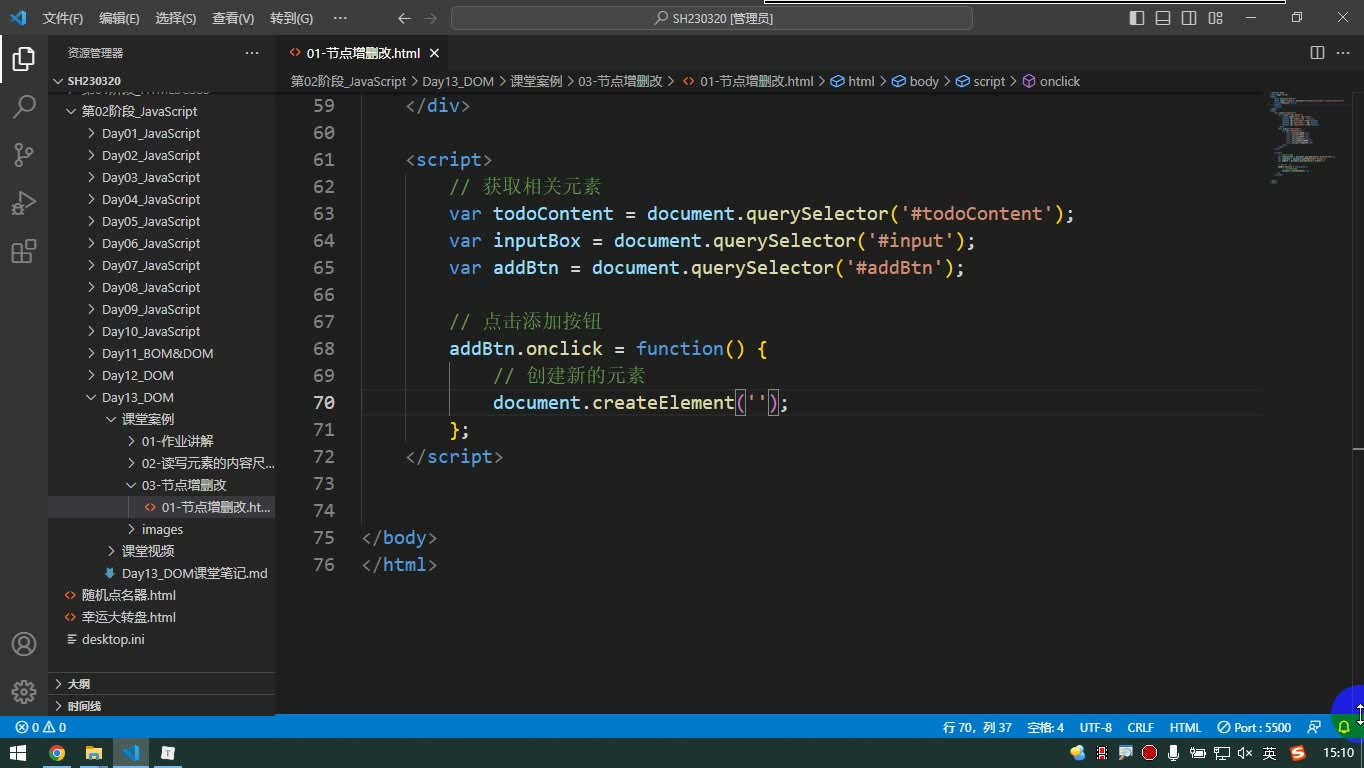Open the Manage gear icon

(x=24, y=692)
